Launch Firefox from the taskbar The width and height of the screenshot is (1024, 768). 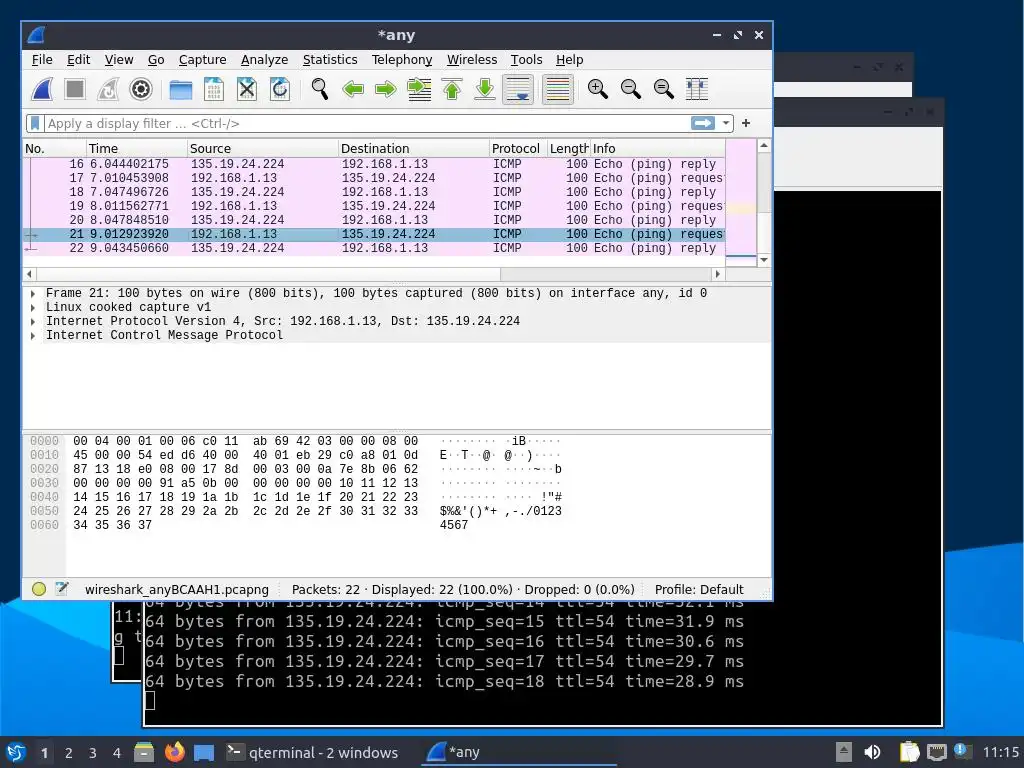[x=174, y=752]
